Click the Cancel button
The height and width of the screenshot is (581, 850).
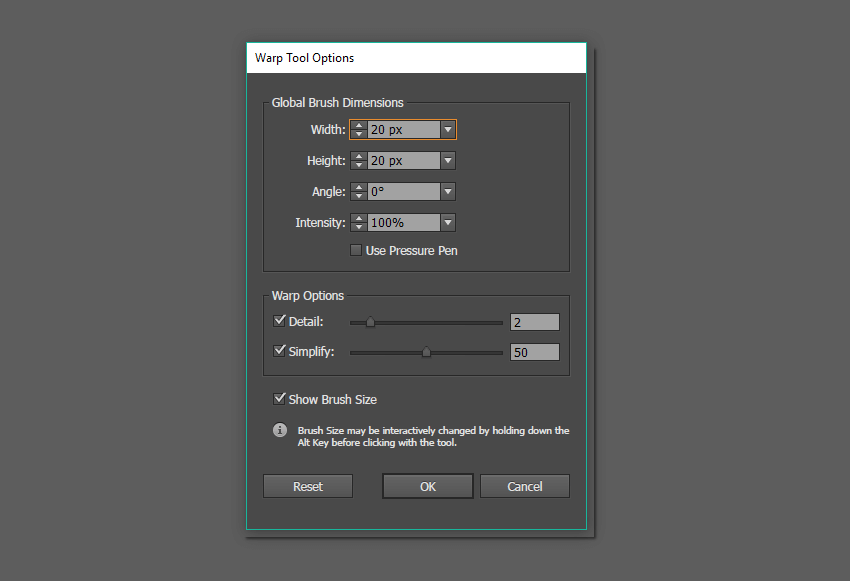click(x=524, y=486)
